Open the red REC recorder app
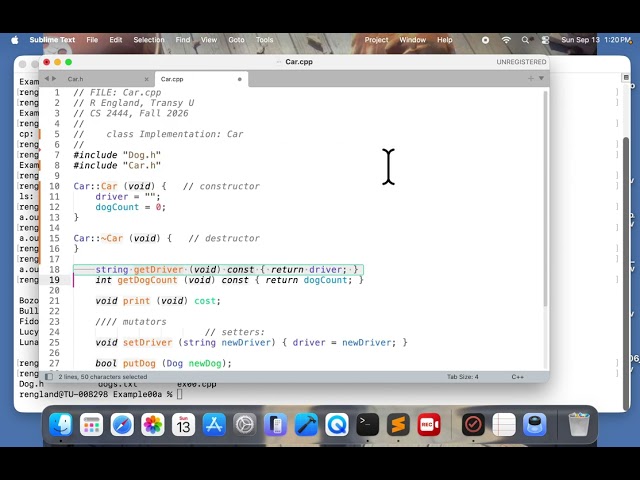 pos(429,425)
